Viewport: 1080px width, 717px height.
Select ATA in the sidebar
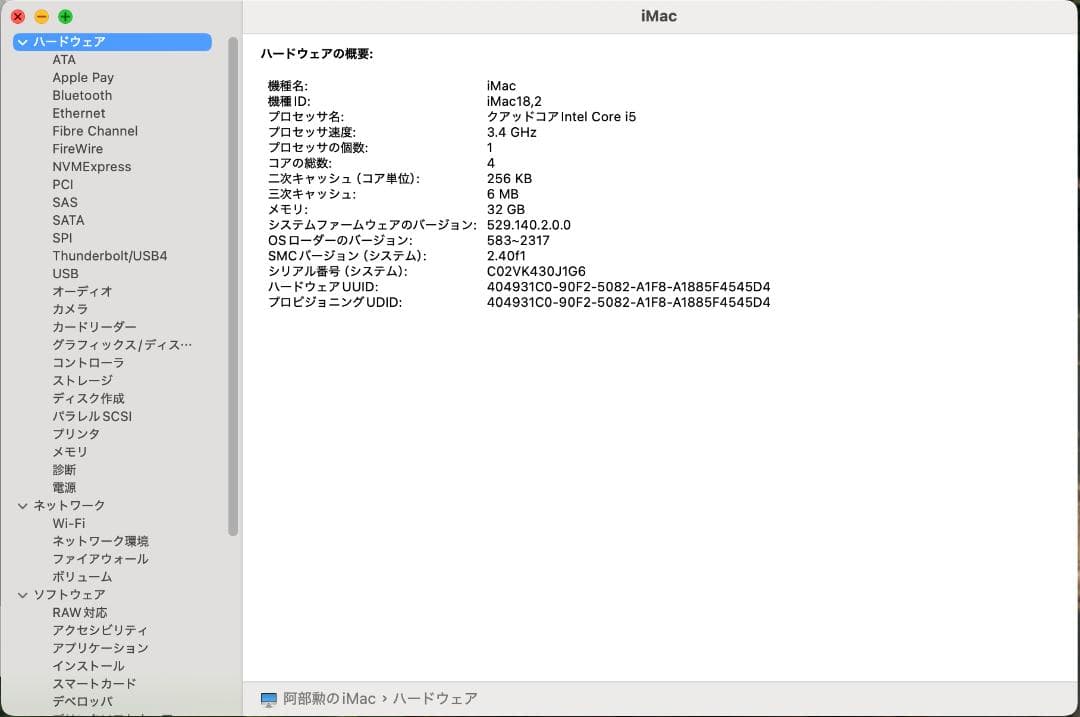[64, 59]
